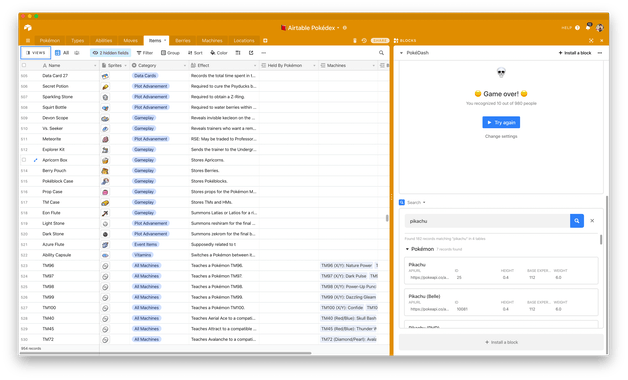628x380 pixels.
Task: Open the Pikachu (Belle) result card
Action: point(501,302)
